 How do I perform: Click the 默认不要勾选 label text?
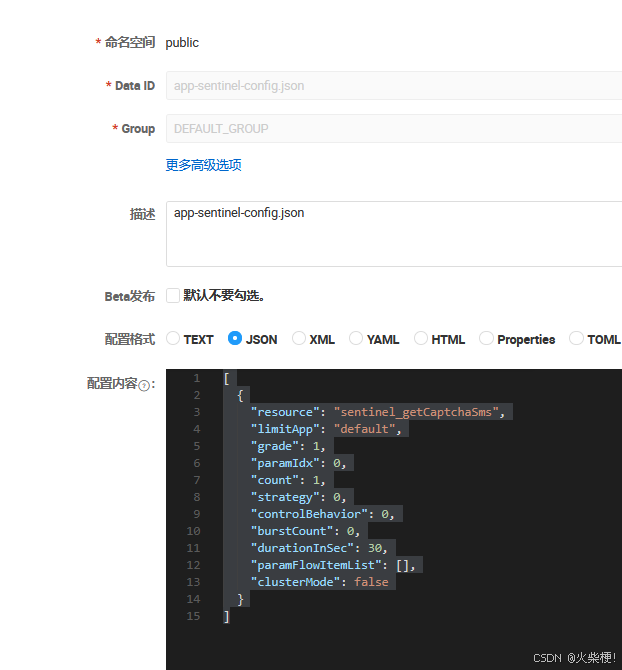pyautogui.click(x=224, y=295)
